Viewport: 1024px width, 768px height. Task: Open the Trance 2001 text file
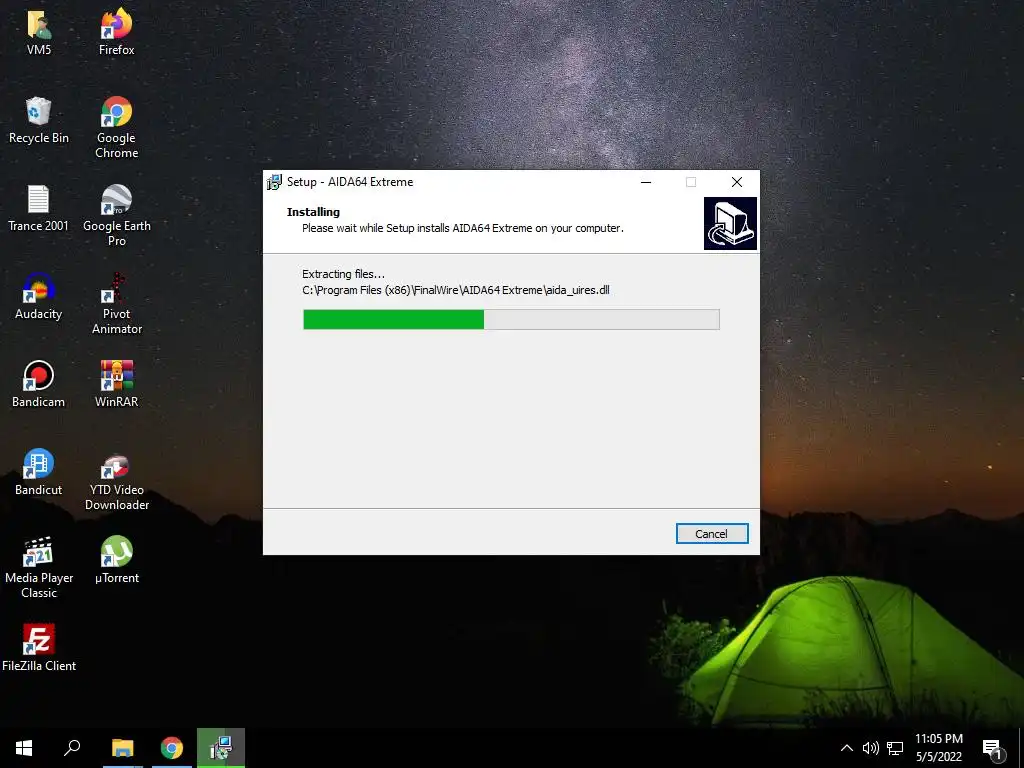pyautogui.click(x=38, y=209)
